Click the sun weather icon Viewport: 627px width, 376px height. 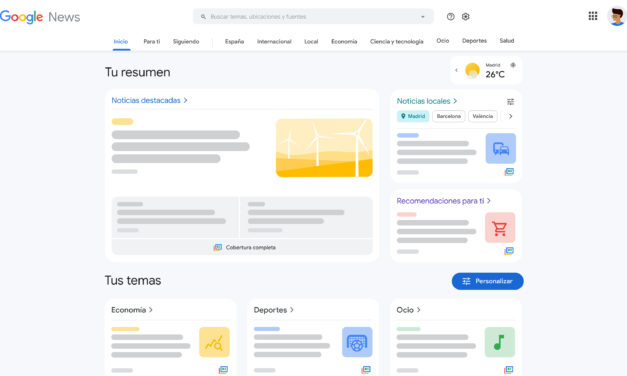[x=472, y=70]
